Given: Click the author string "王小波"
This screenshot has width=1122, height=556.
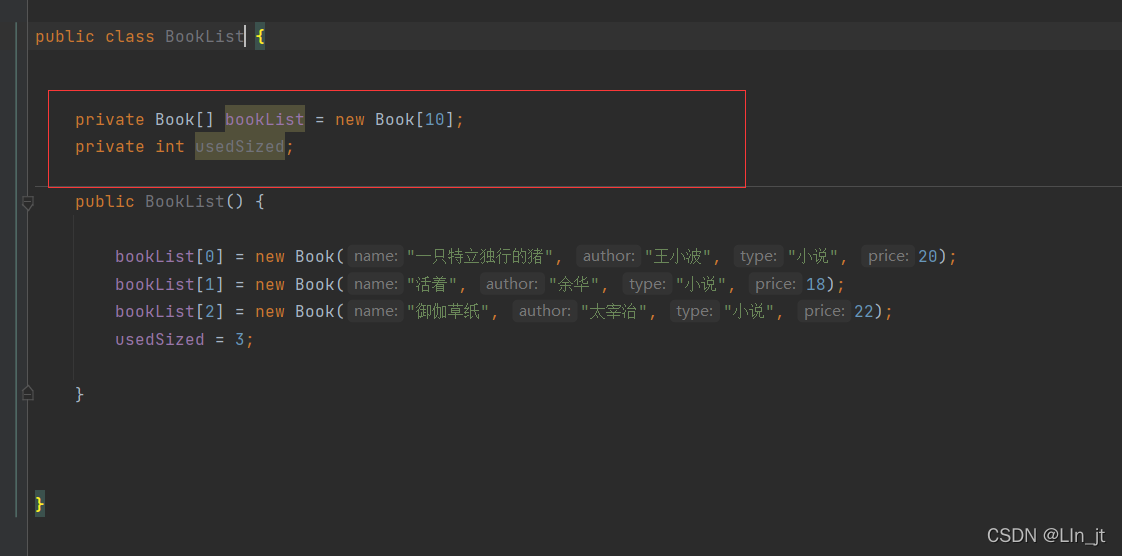Looking at the screenshot, I should tap(678, 256).
